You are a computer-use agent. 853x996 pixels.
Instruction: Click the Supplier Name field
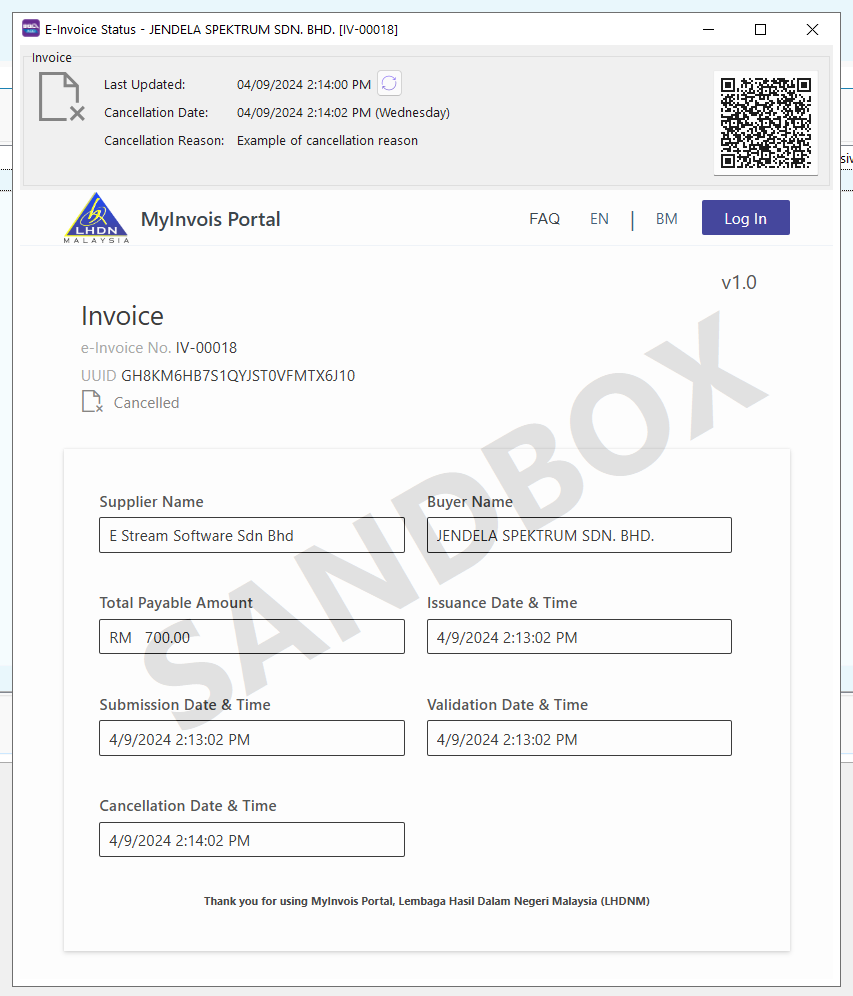(252, 535)
